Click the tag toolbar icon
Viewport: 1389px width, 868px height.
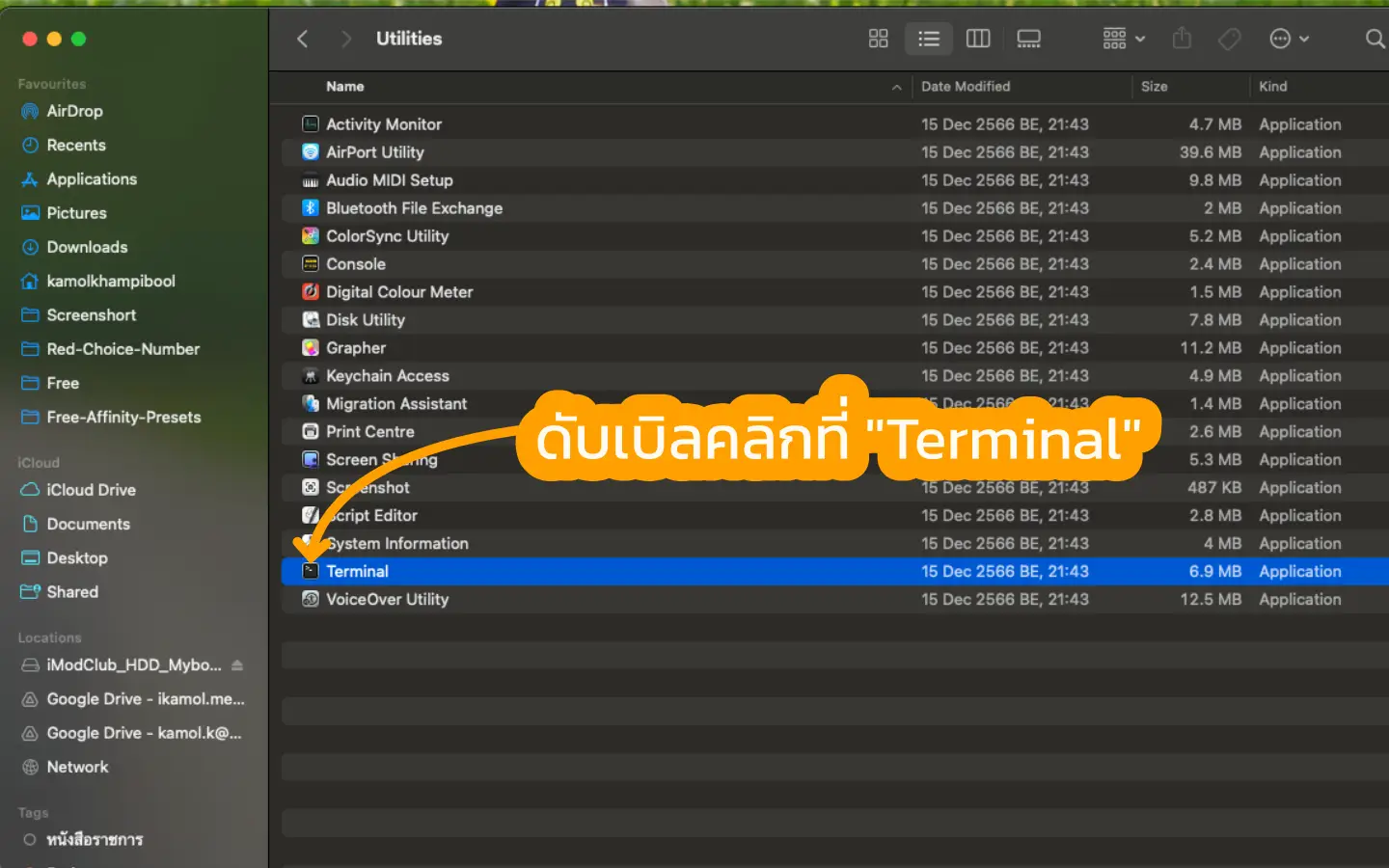click(x=1230, y=39)
